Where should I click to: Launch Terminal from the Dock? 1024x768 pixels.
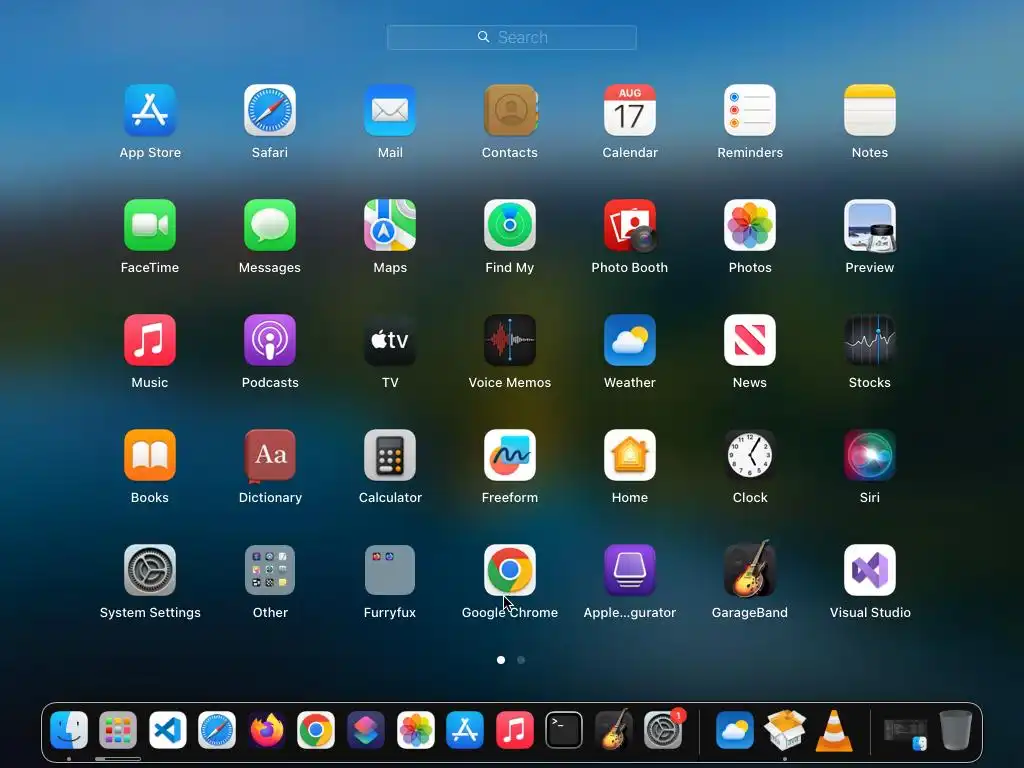(564, 729)
